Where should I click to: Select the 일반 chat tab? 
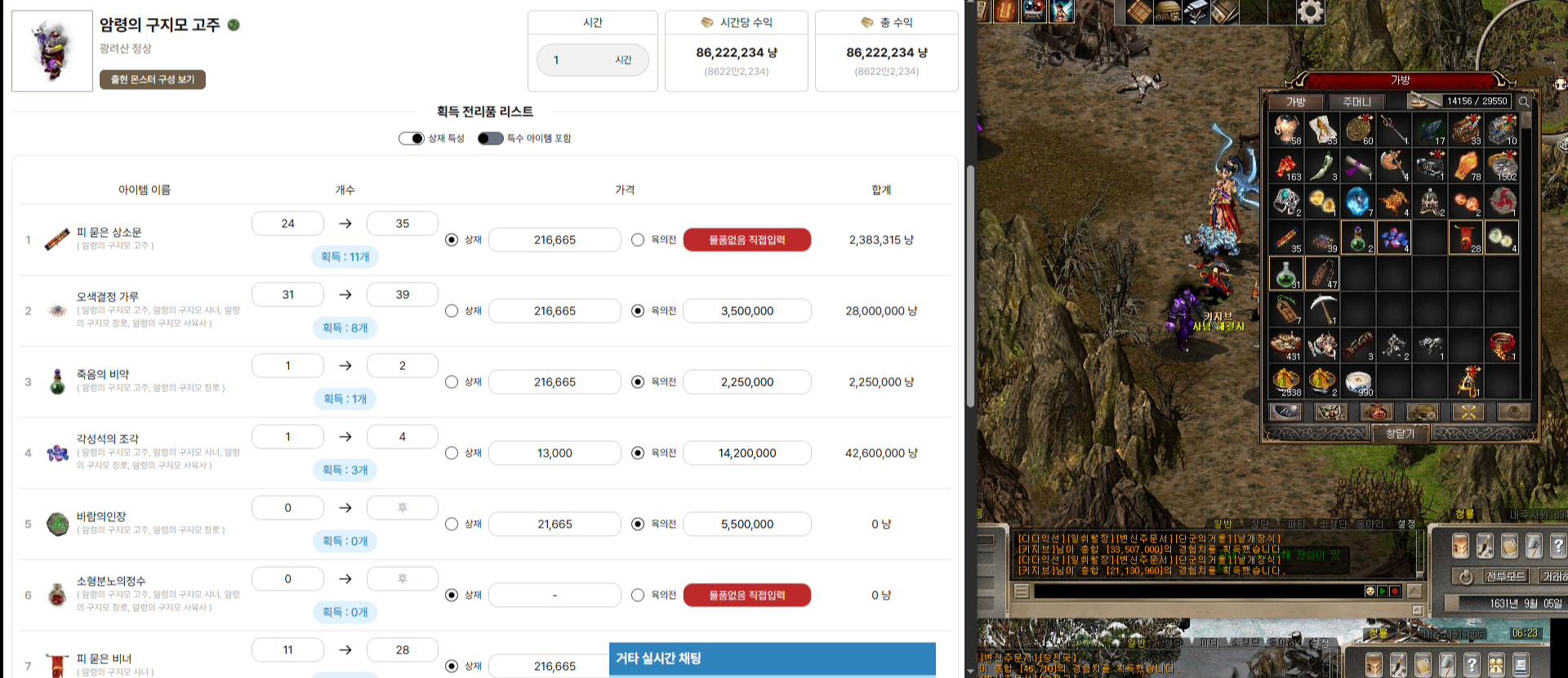1223,524
